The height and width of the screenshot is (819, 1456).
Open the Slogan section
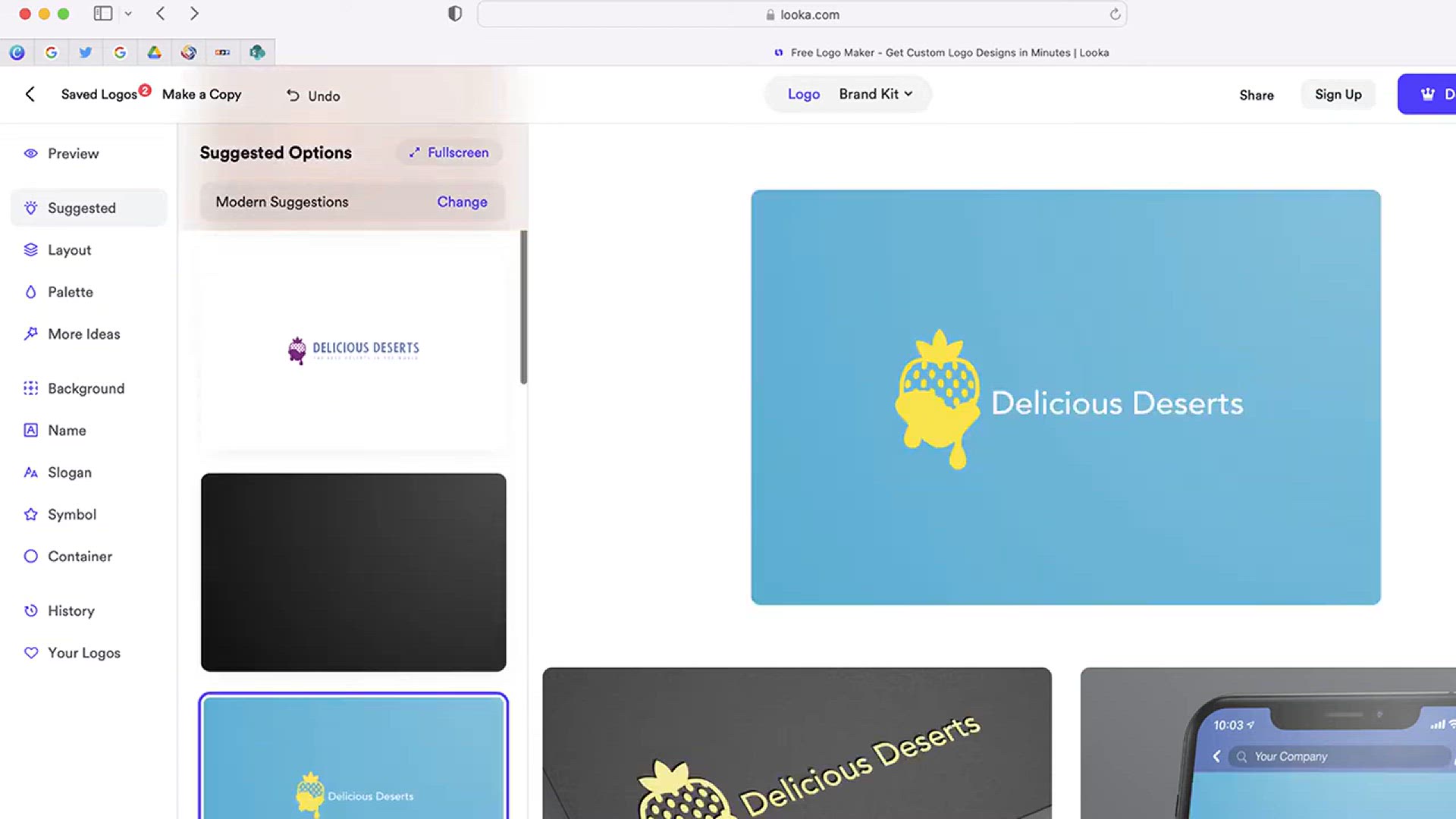point(89,472)
